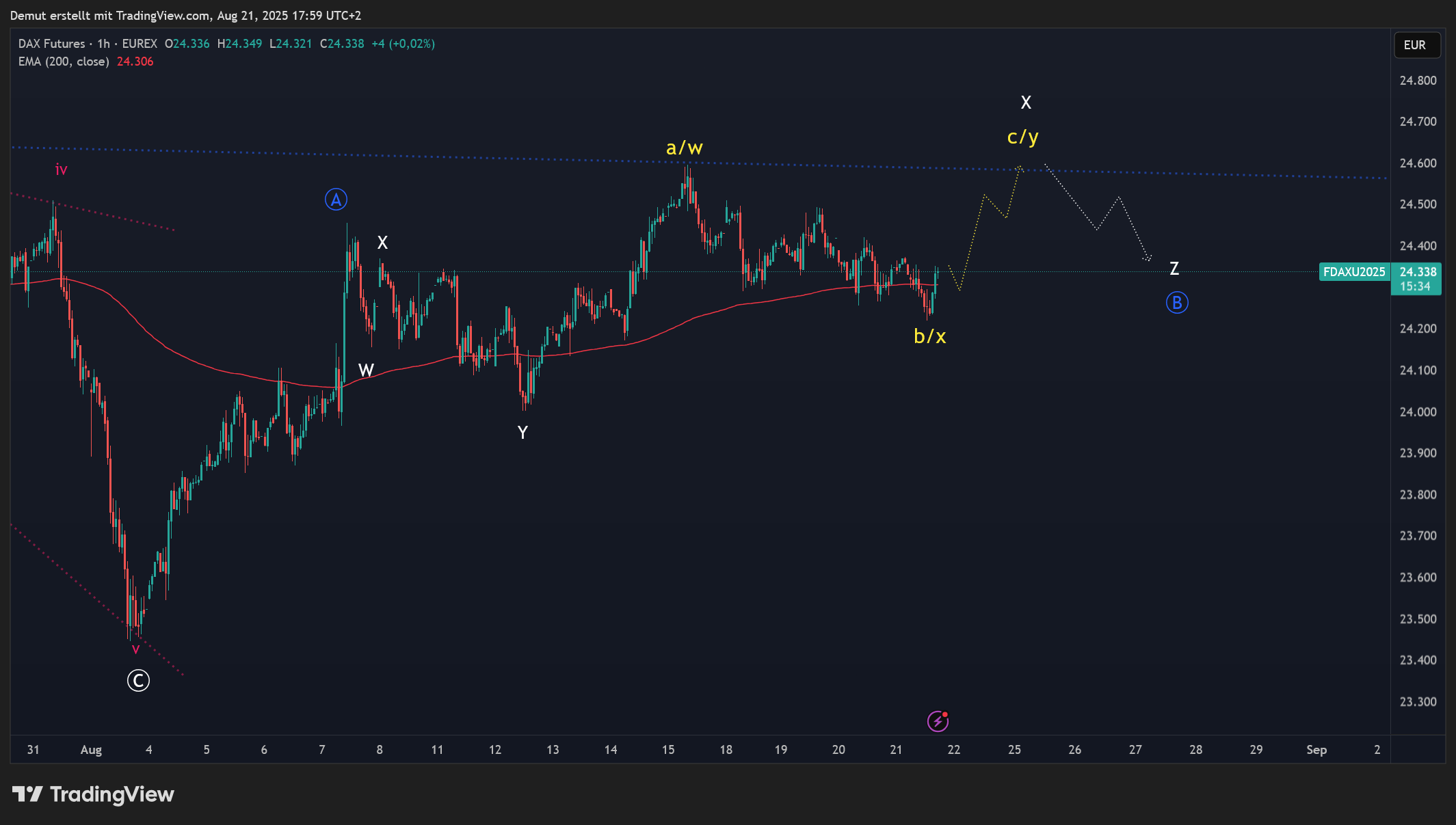Click date 15 on the time axis
The image size is (1456, 825).
(668, 750)
